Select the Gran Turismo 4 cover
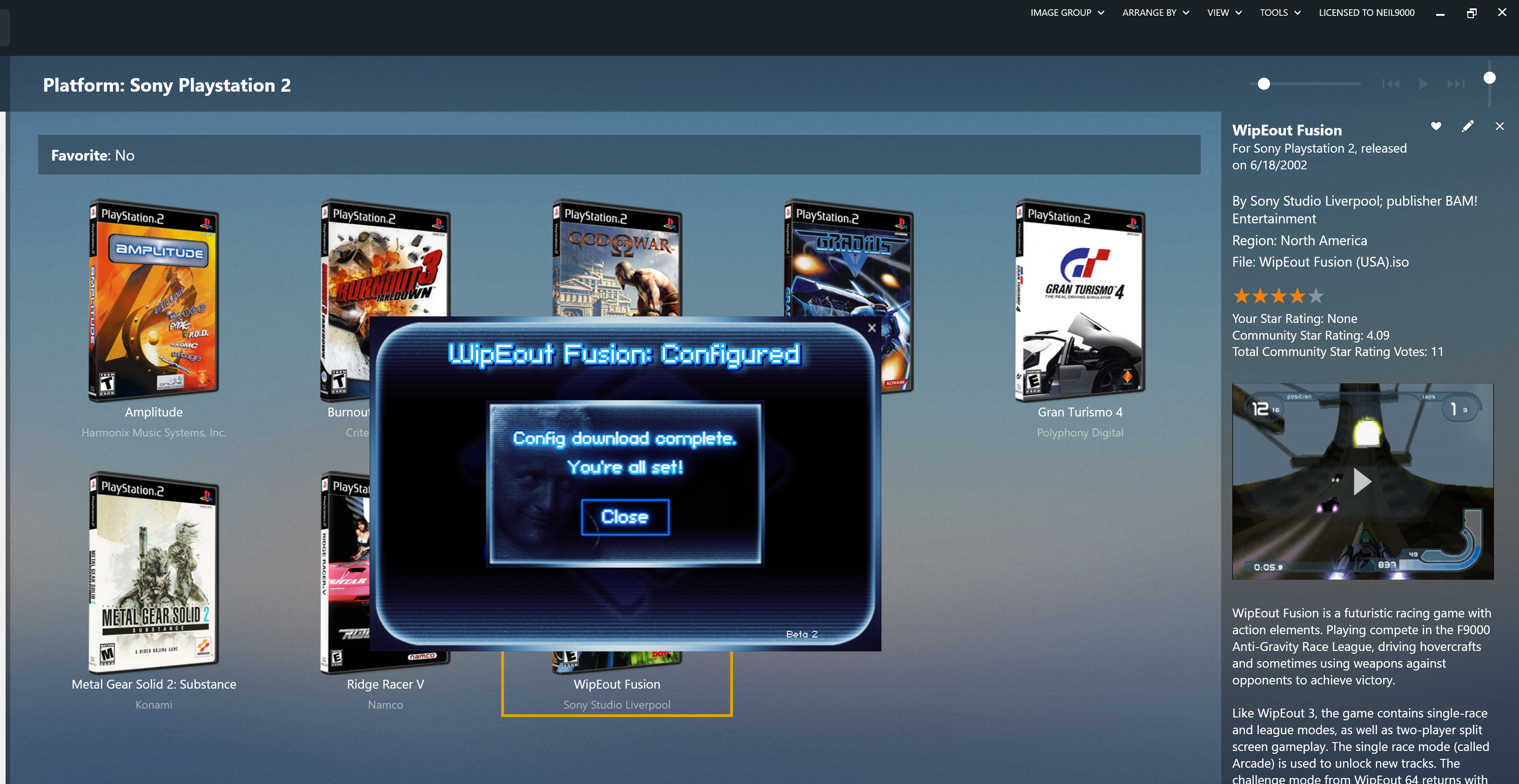The image size is (1519, 784). click(x=1080, y=301)
